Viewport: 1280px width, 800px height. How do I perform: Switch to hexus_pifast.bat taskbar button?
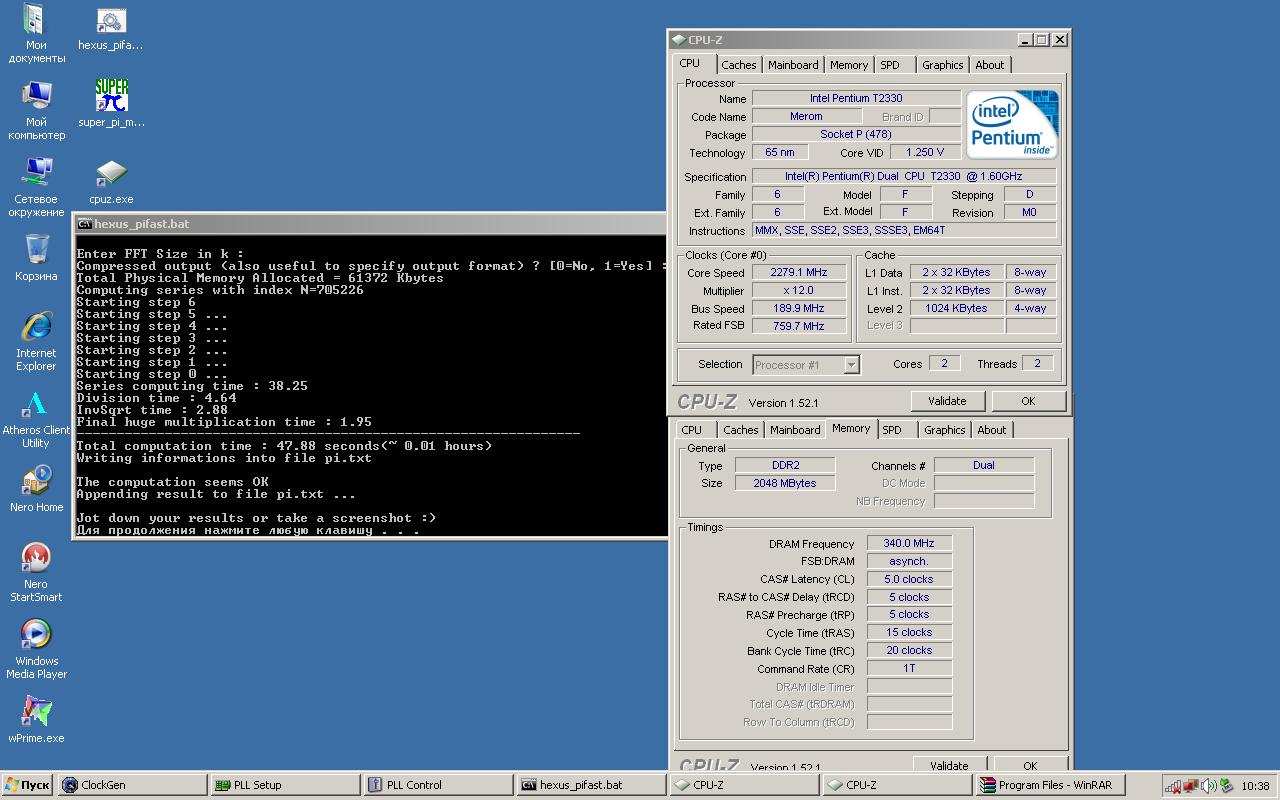pyautogui.click(x=591, y=785)
